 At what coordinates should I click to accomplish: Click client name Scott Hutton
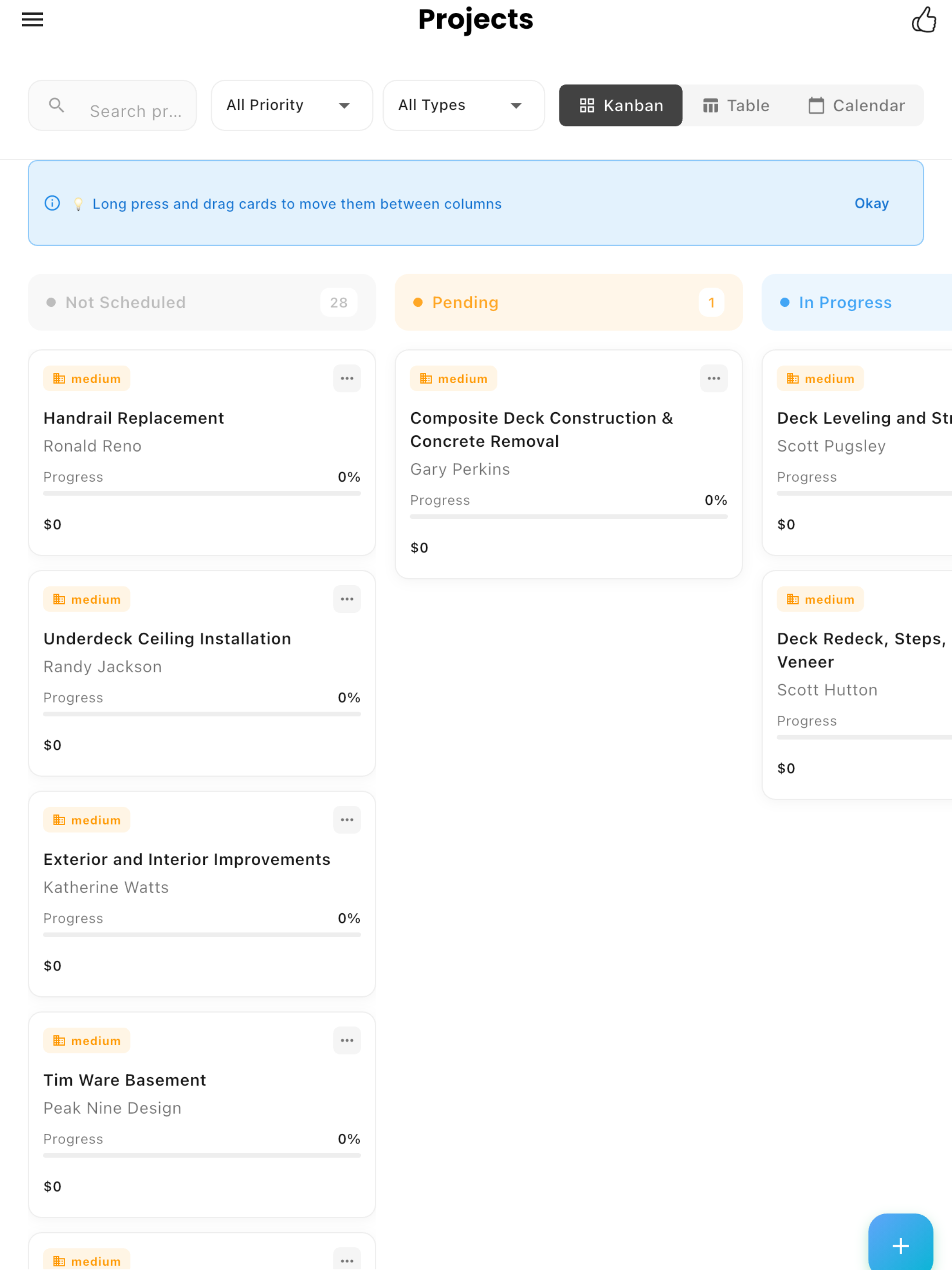[x=827, y=689]
